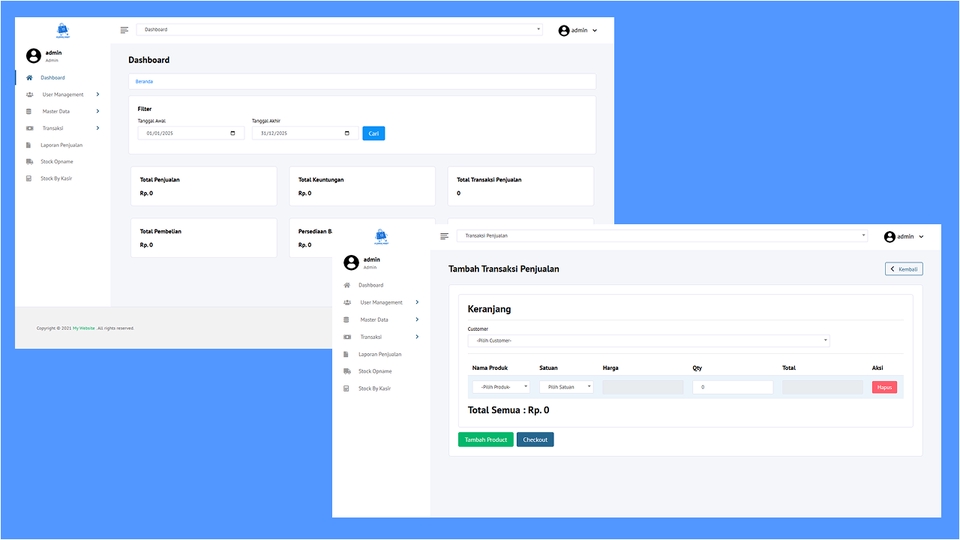Click the hamburger menu icon beside the Transaksi Penjualan selector
Viewport: 960px width, 540px height.
tap(444, 236)
